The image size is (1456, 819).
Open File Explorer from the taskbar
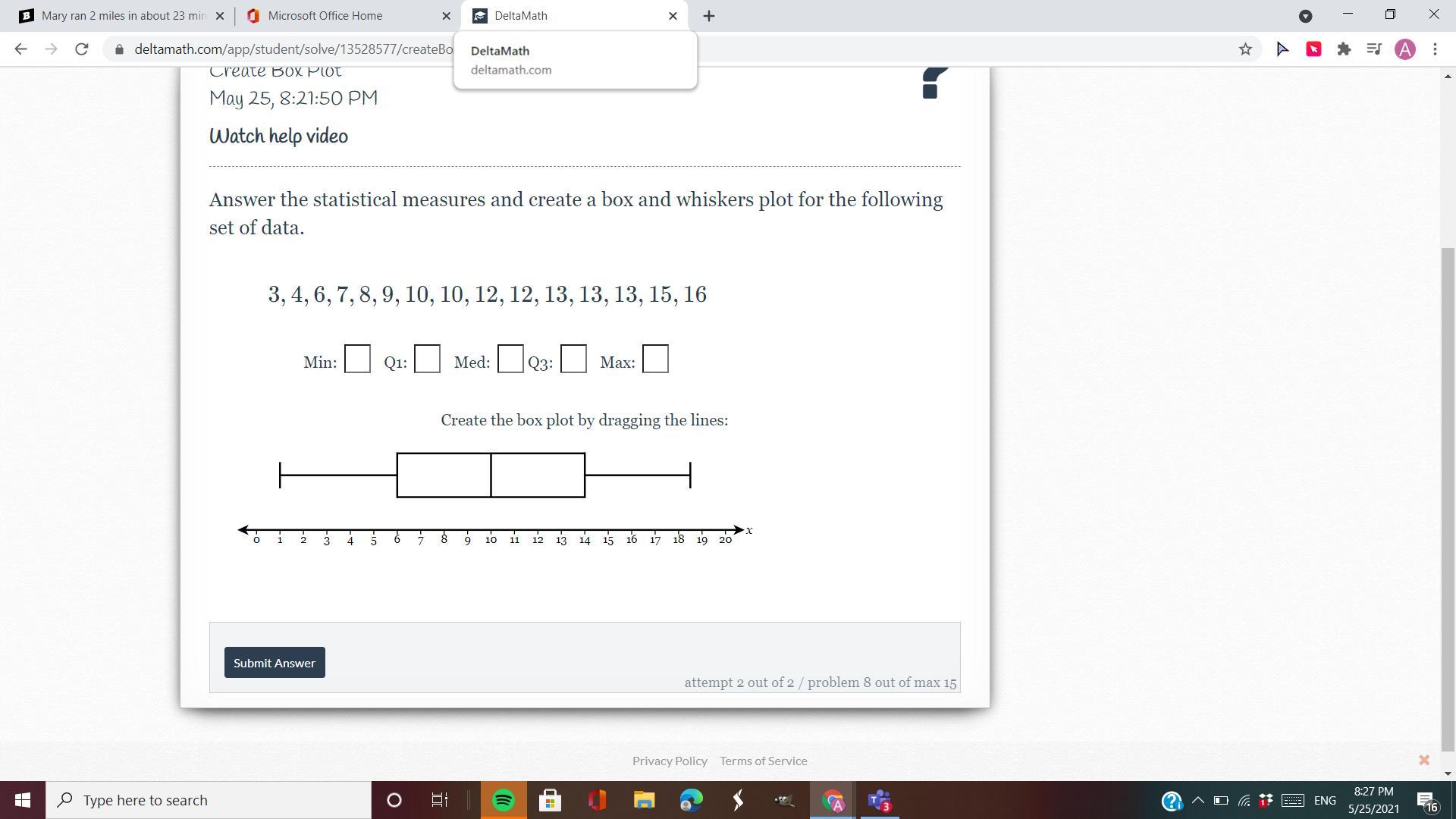644,800
